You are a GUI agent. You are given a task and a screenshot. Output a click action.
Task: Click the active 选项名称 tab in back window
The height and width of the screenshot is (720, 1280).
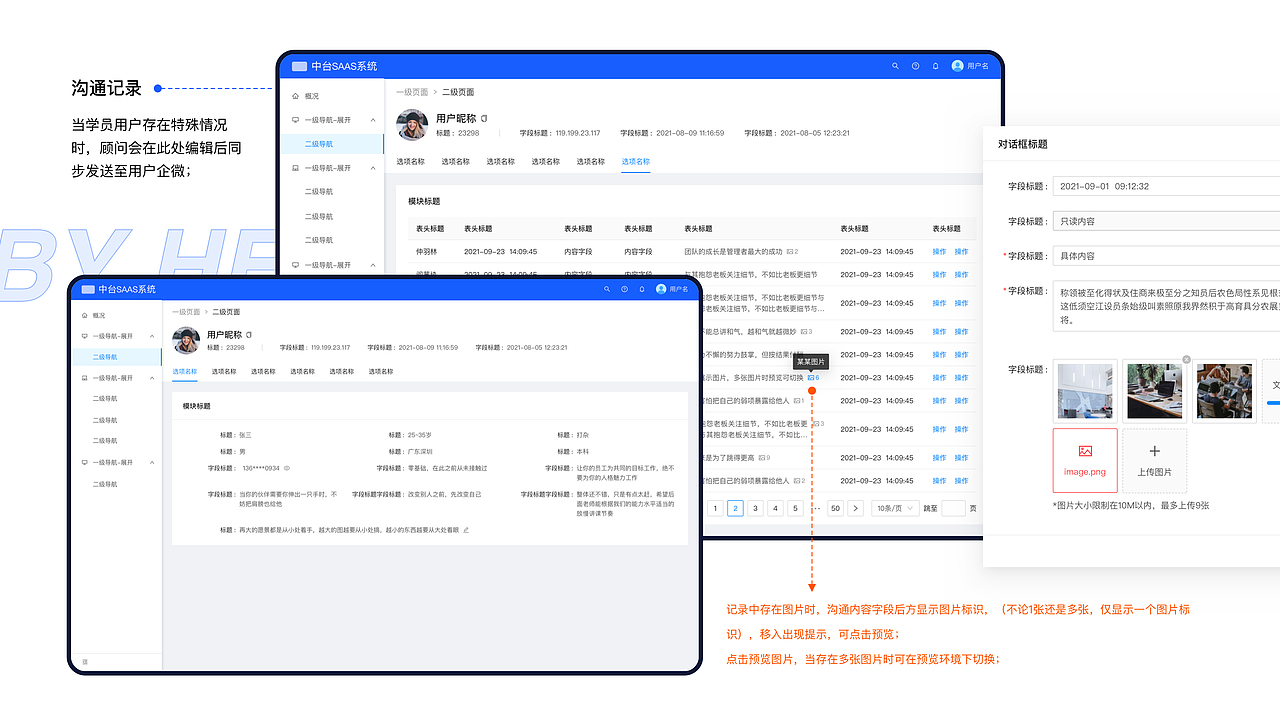tap(635, 161)
